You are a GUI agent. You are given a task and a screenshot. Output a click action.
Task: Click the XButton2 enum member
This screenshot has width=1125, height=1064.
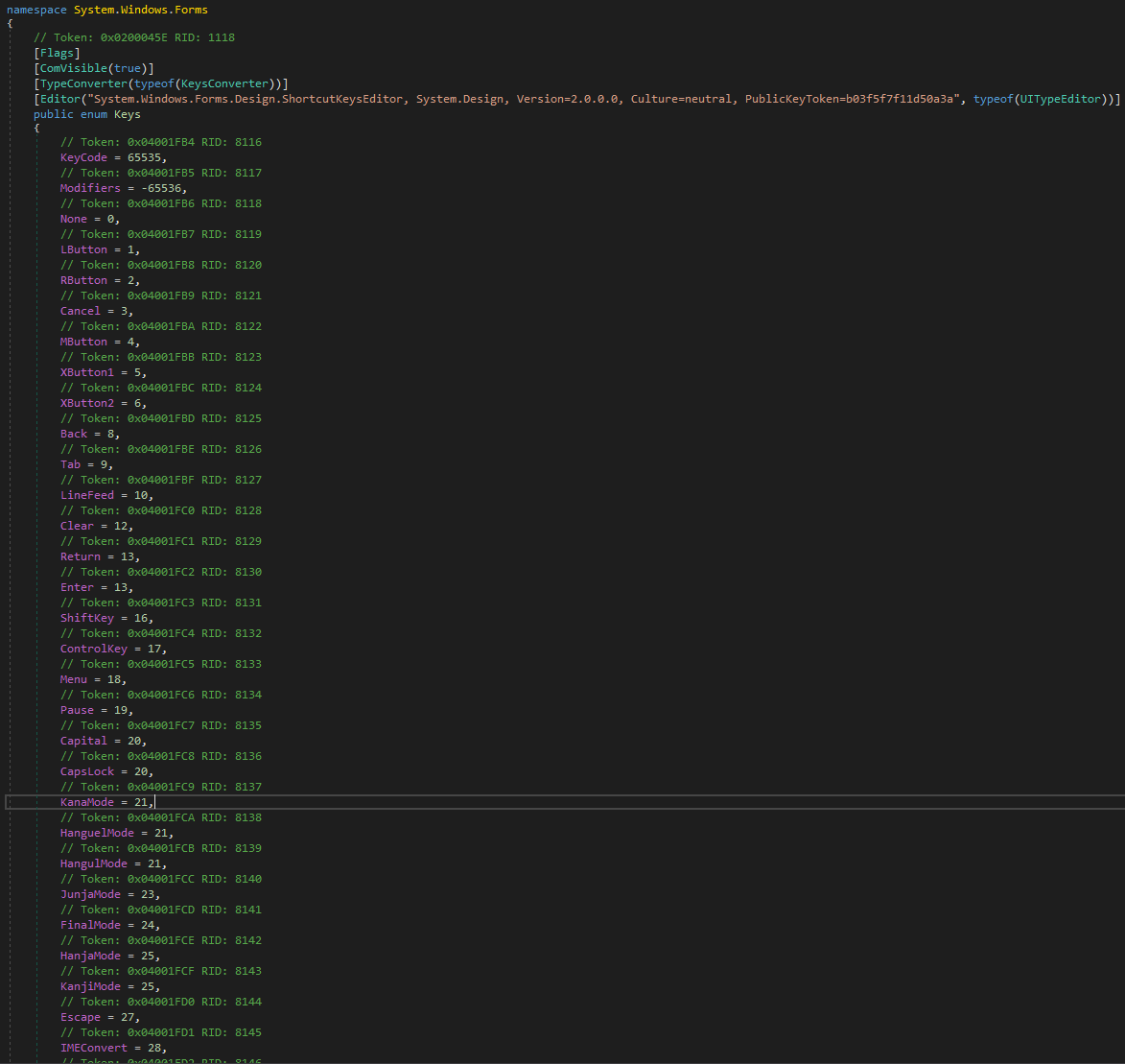(x=87, y=404)
